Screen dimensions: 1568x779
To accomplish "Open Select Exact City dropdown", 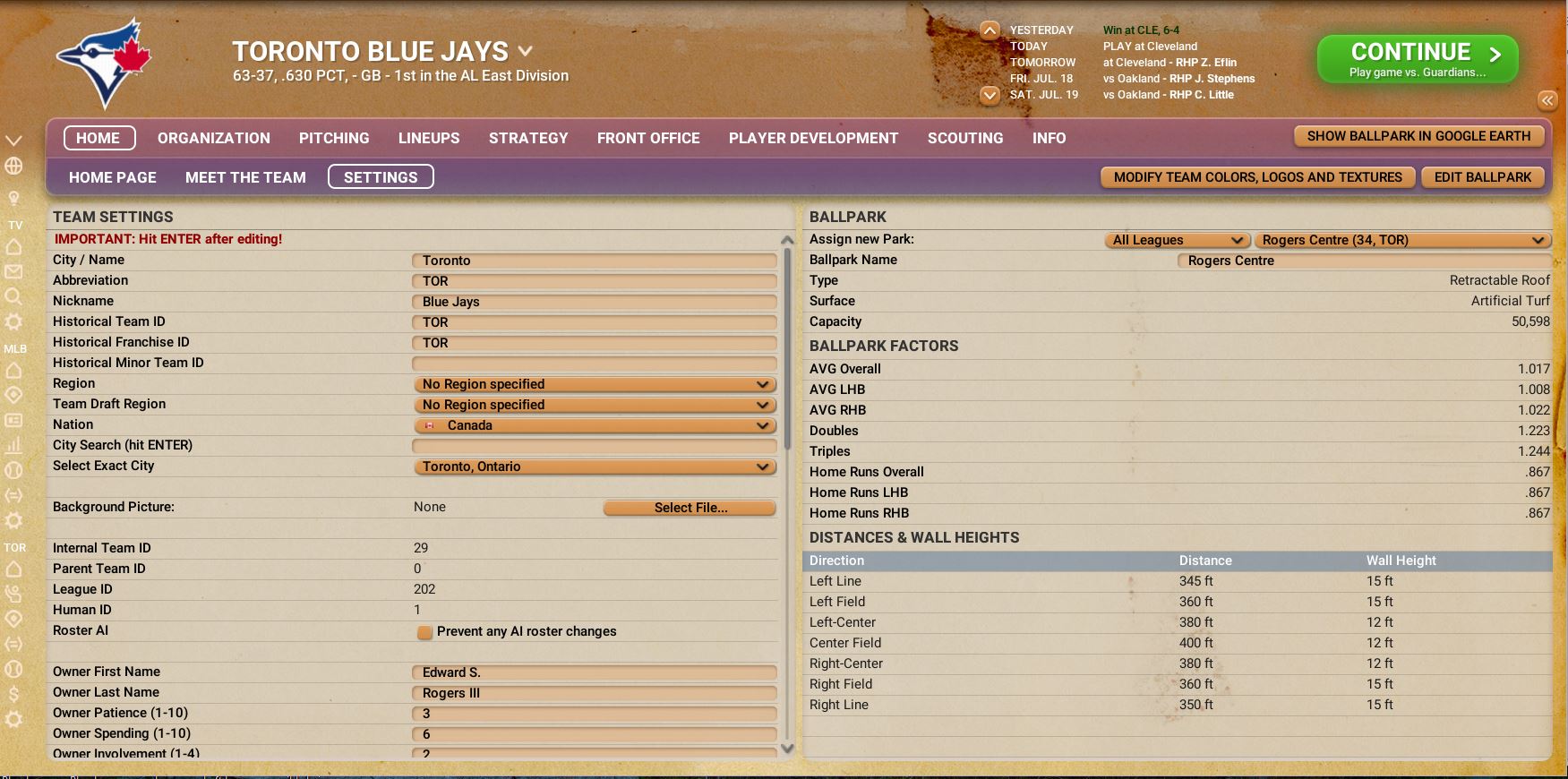I will (595, 467).
